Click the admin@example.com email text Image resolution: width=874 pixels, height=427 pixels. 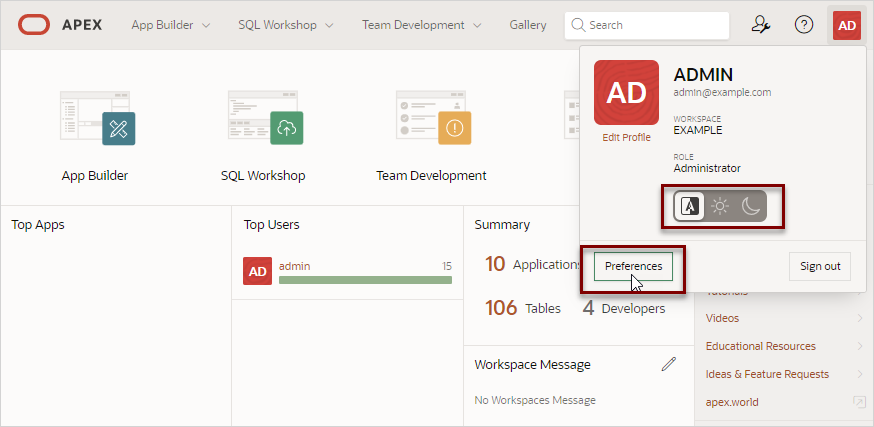click(x=722, y=93)
